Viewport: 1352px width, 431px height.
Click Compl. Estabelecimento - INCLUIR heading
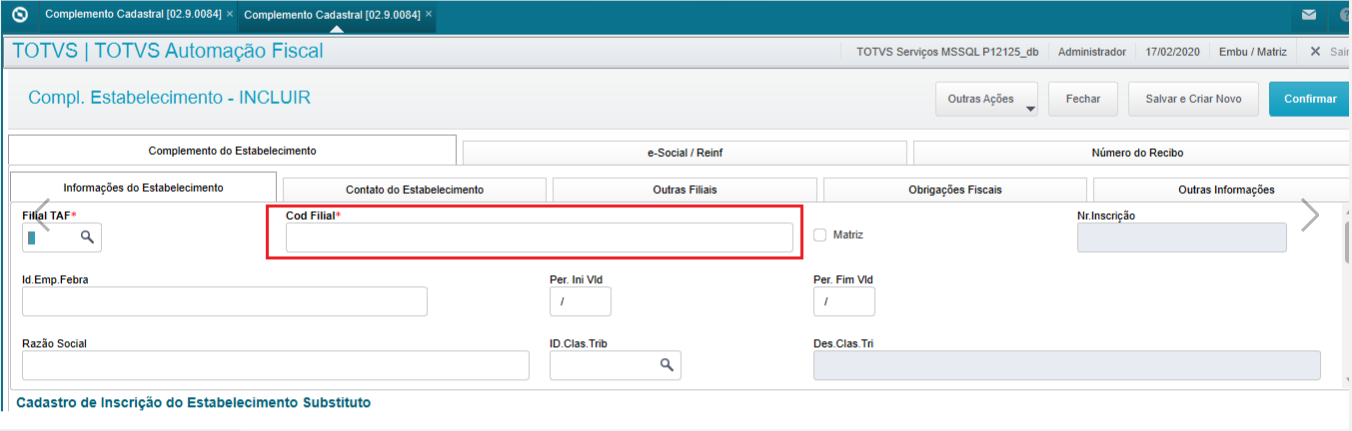coord(169,97)
